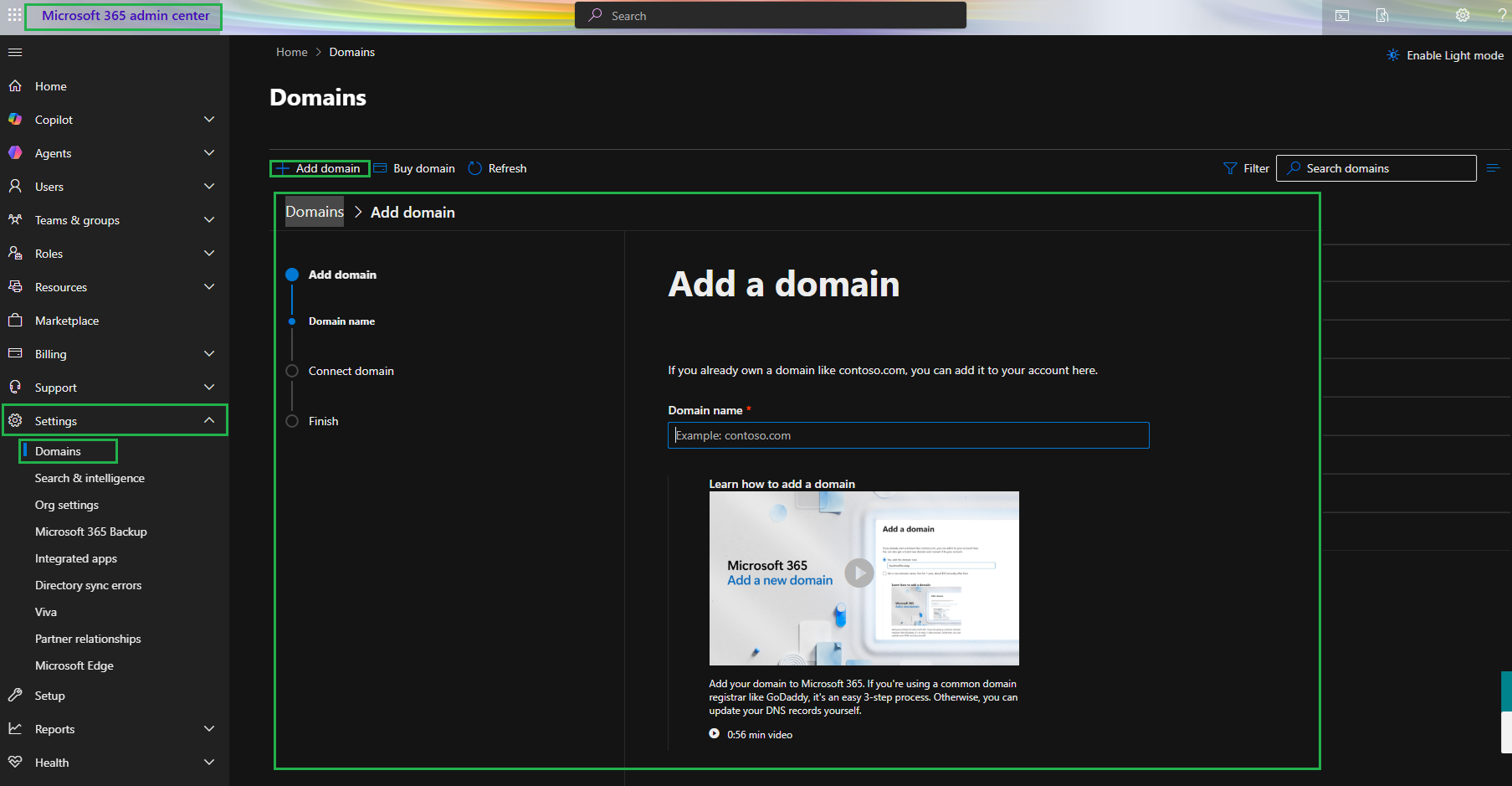The height and width of the screenshot is (786, 1512).
Task: Play the Add a new domain video
Action: coord(859,573)
